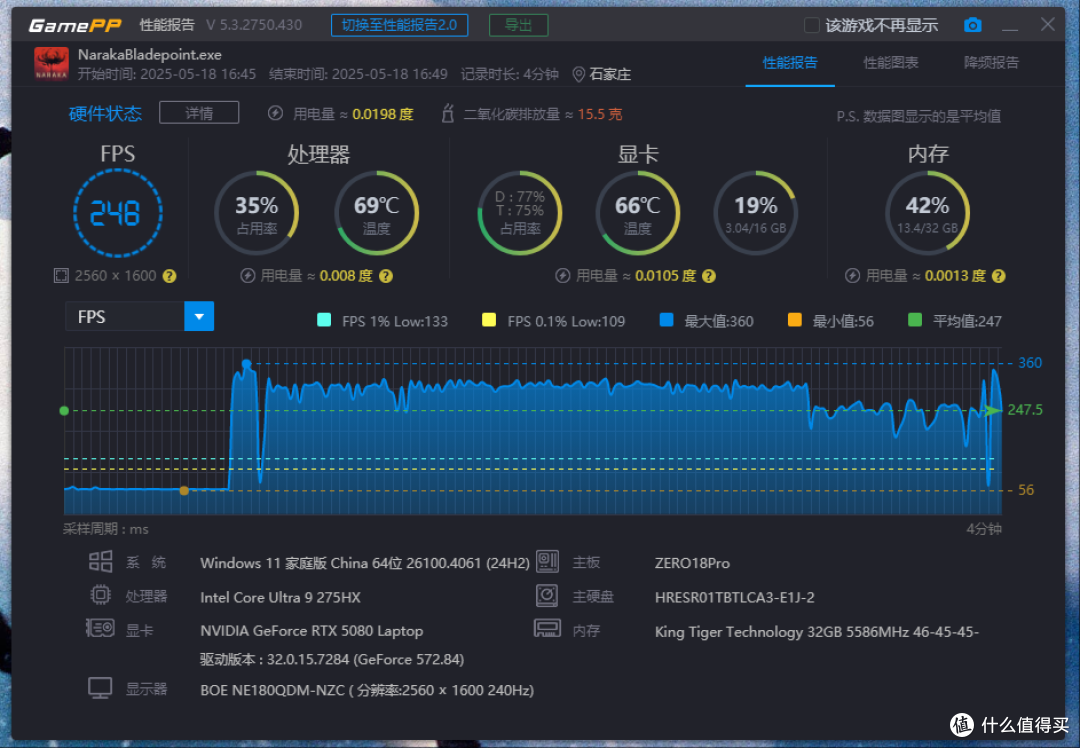Click the CPU temperature 69℃ gauge
The height and width of the screenshot is (748, 1080).
click(x=376, y=214)
